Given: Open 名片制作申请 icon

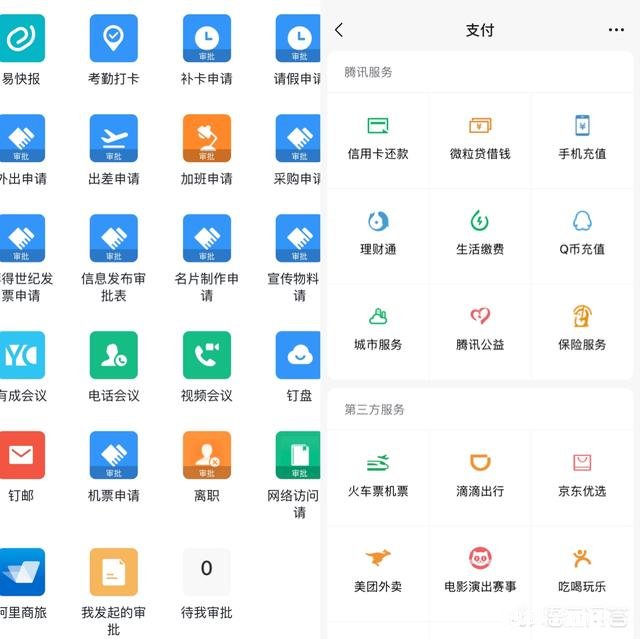Looking at the screenshot, I should pos(207,238).
